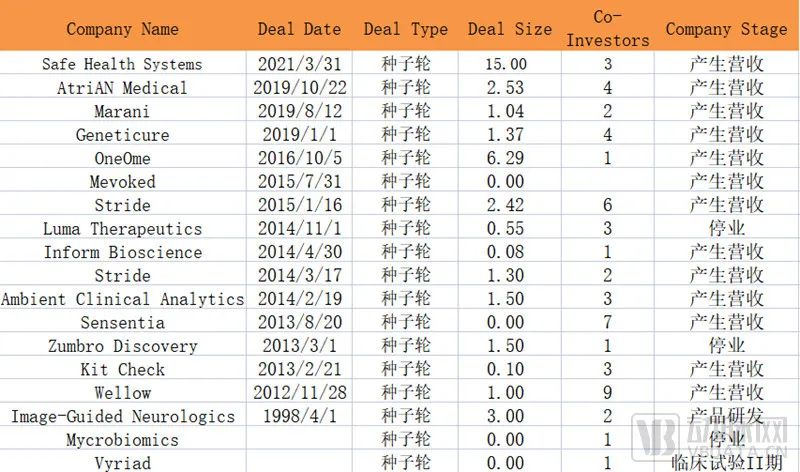Viewport: 800px width, 472px height.
Task: Select the Deal Date column header
Action: 299,29
